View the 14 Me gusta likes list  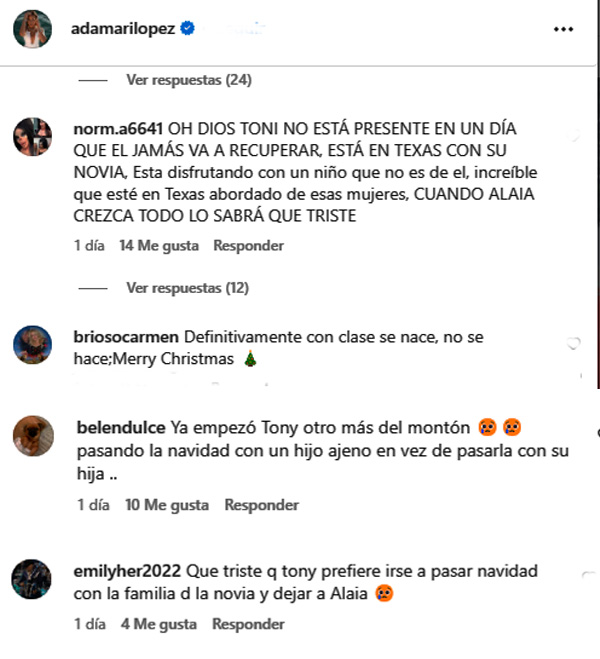tap(159, 245)
